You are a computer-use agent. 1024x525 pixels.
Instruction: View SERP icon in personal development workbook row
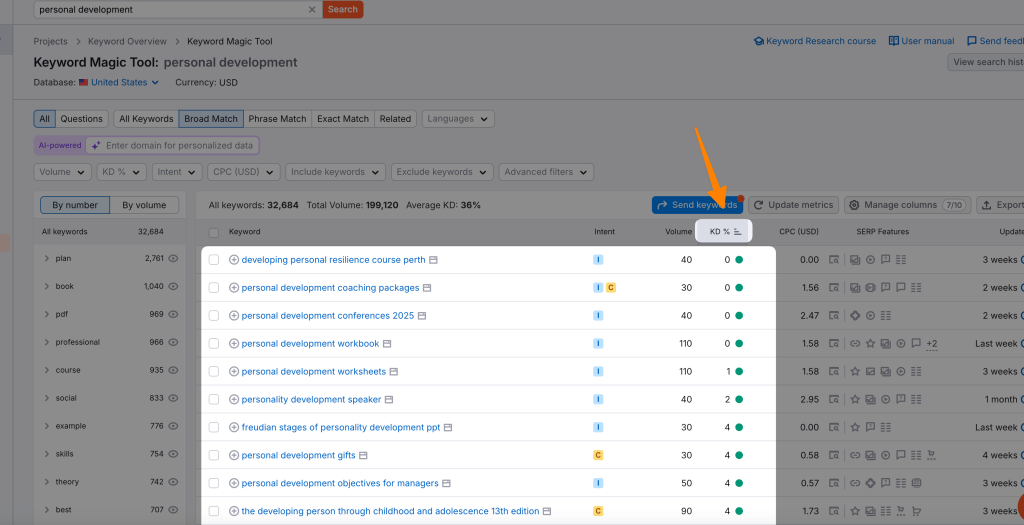834,343
